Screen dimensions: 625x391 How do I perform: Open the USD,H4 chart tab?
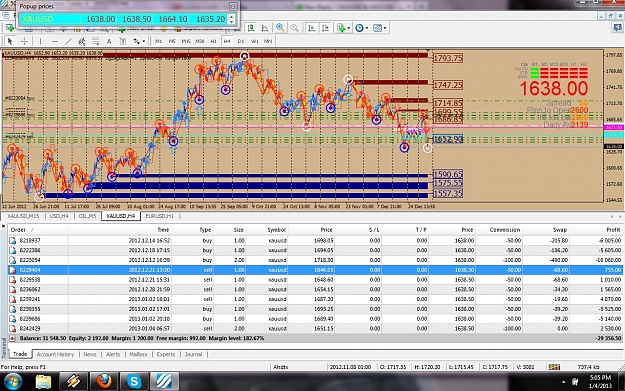59,216
